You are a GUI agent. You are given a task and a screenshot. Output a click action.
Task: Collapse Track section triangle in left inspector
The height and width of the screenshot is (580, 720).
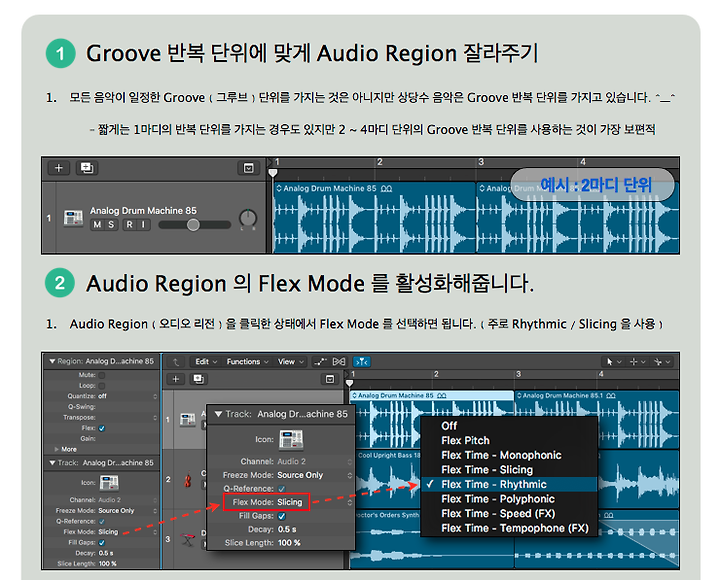coord(52,463)
